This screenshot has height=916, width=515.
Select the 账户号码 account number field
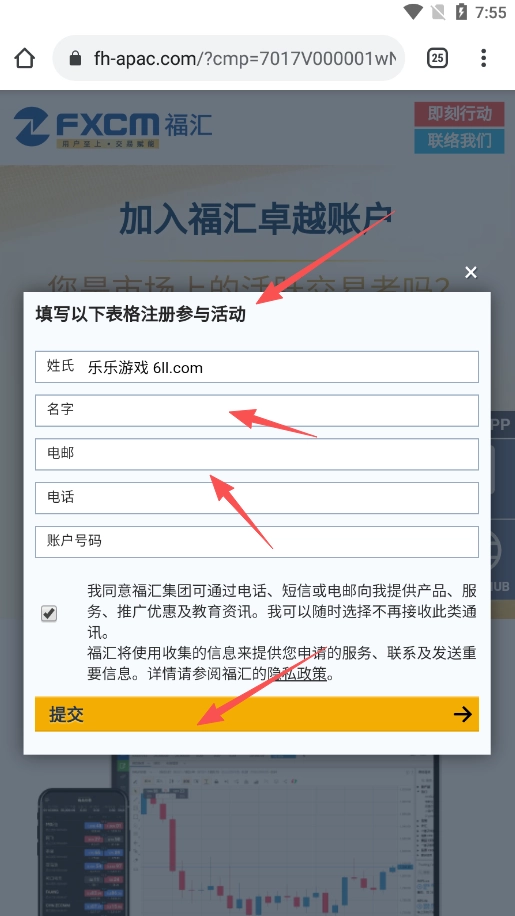(x=257, y=542)
